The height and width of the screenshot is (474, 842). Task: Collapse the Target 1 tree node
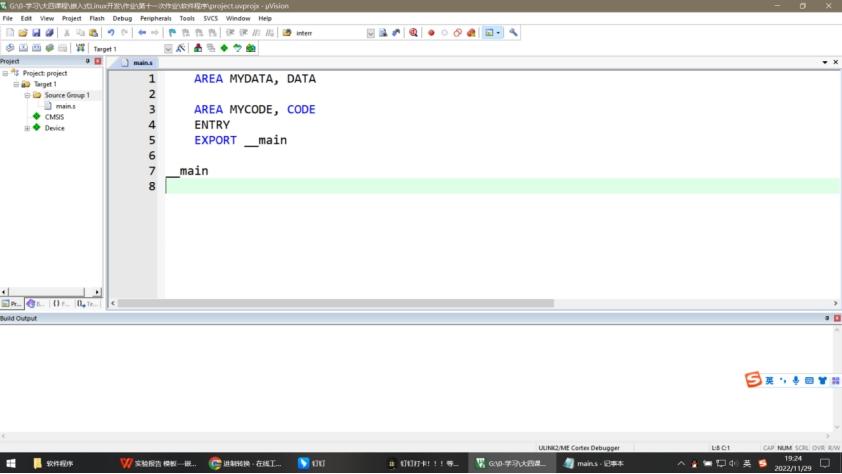coord(16,84)
